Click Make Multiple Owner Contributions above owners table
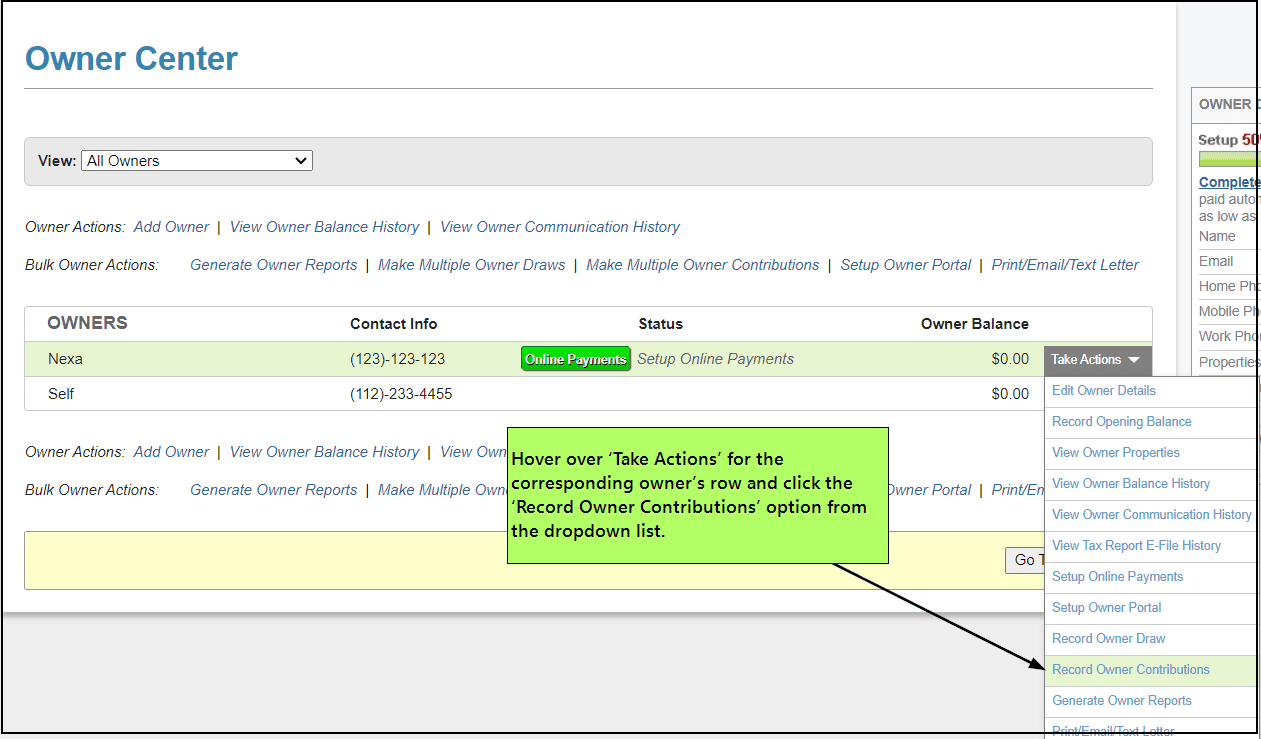The height and width of the screenshot is (739, 1261). tap(702, 265)
